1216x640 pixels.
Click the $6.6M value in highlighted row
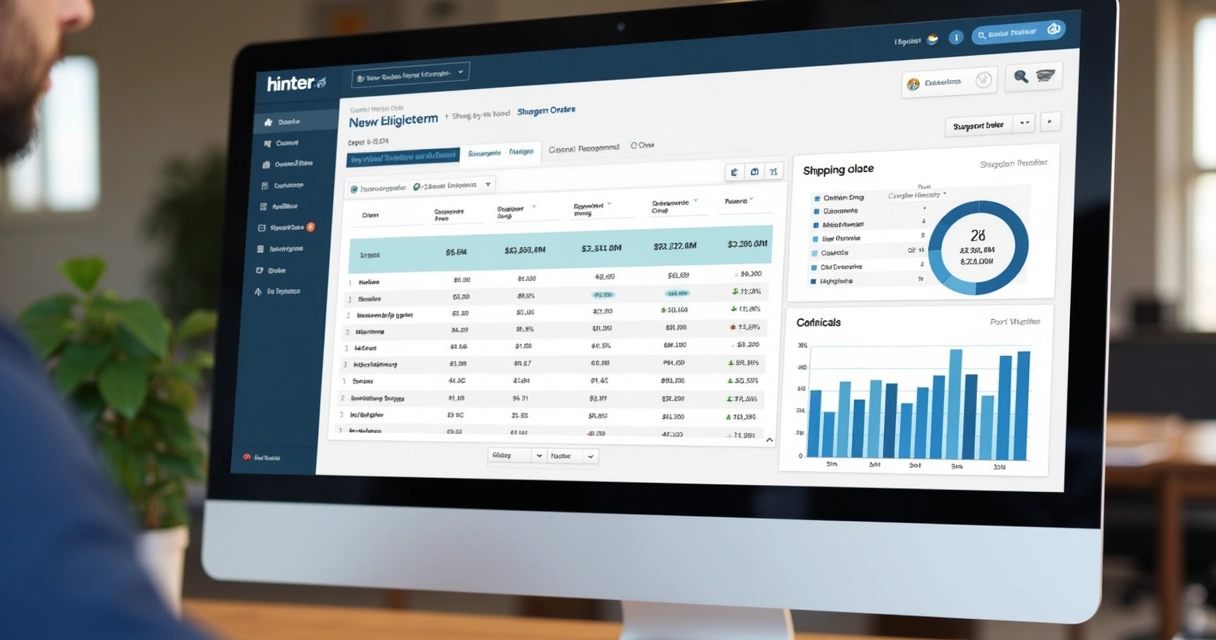455,253
